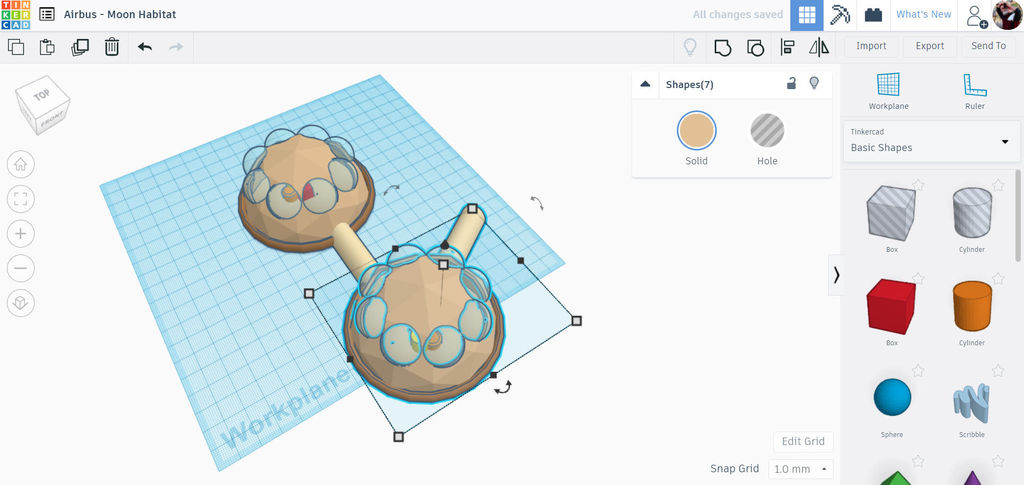Open the user profile avatar
Viewport: 1024px width, 485px height.
(1007, 15)
